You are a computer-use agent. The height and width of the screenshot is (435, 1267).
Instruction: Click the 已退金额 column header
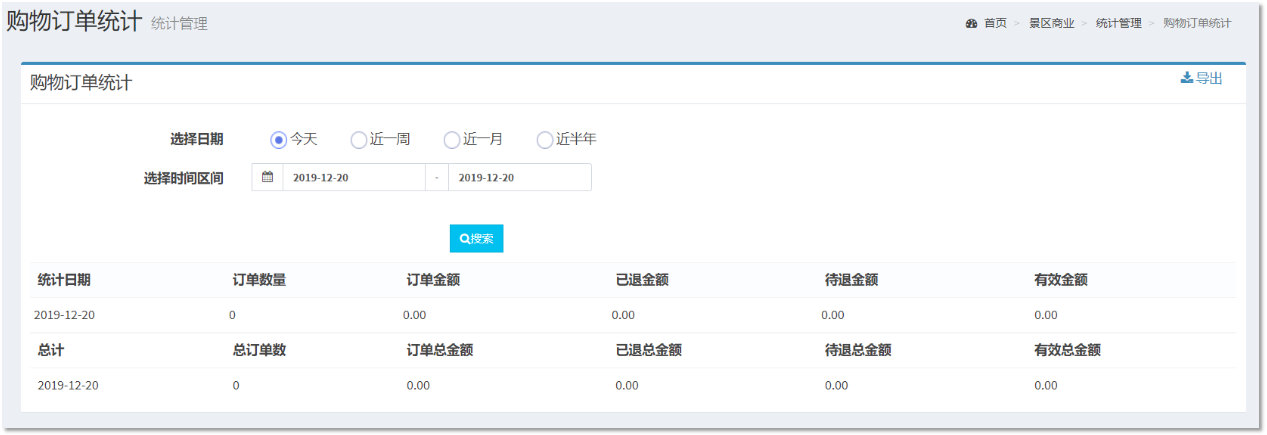pyautogui.click(x=642, y=280)
